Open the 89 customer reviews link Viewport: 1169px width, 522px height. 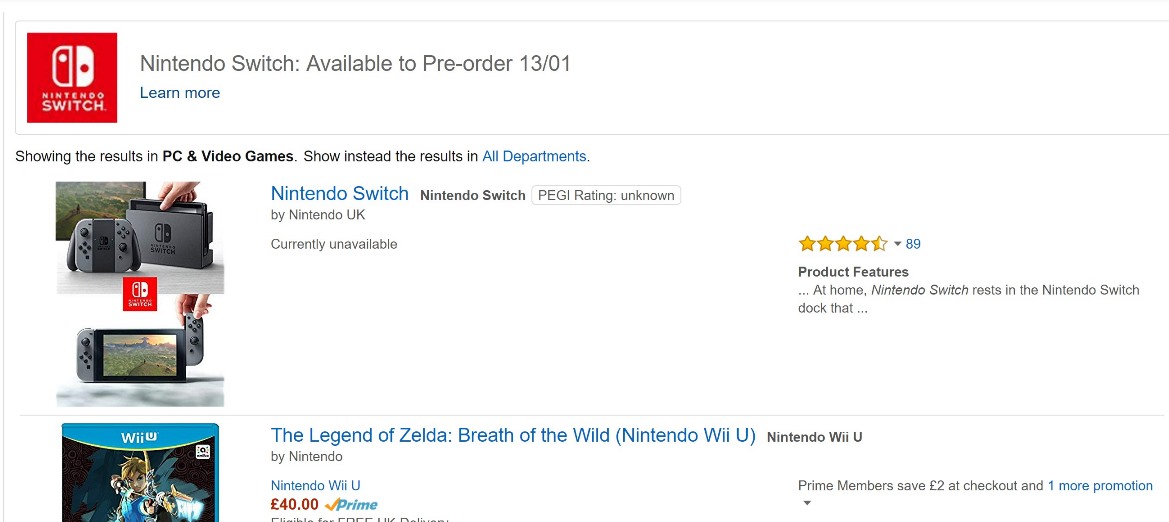pos(913,244)
